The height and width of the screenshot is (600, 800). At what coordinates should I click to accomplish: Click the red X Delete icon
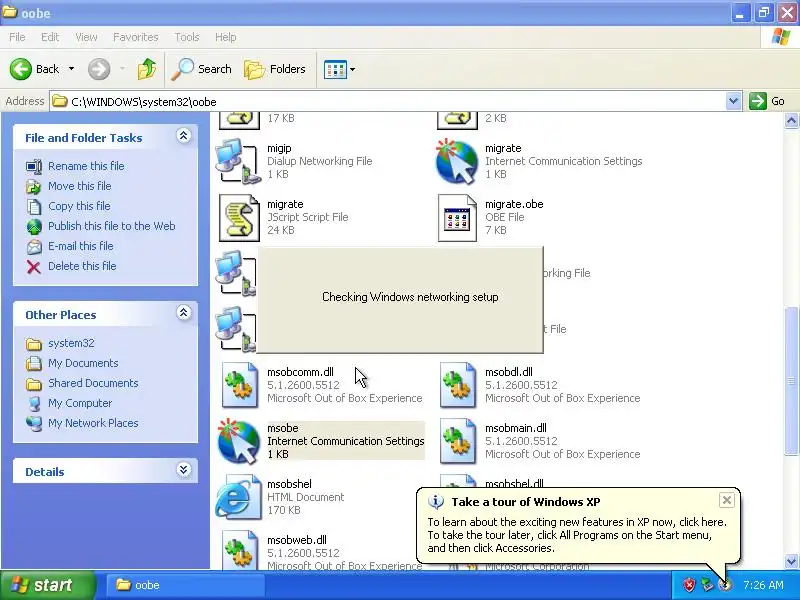34,267
